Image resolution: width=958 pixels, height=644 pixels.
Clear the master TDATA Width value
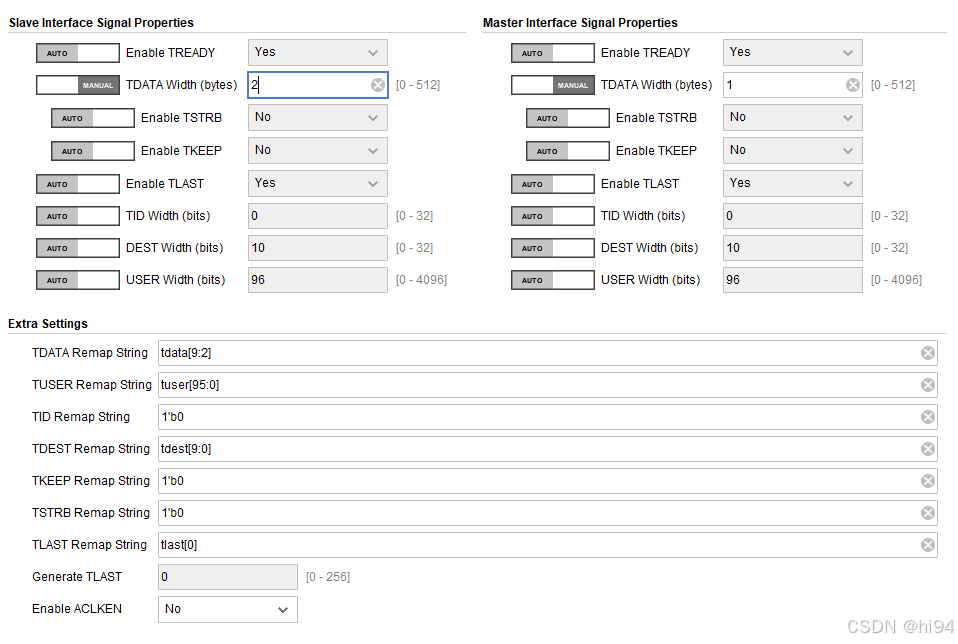click(x=853, y=85)
